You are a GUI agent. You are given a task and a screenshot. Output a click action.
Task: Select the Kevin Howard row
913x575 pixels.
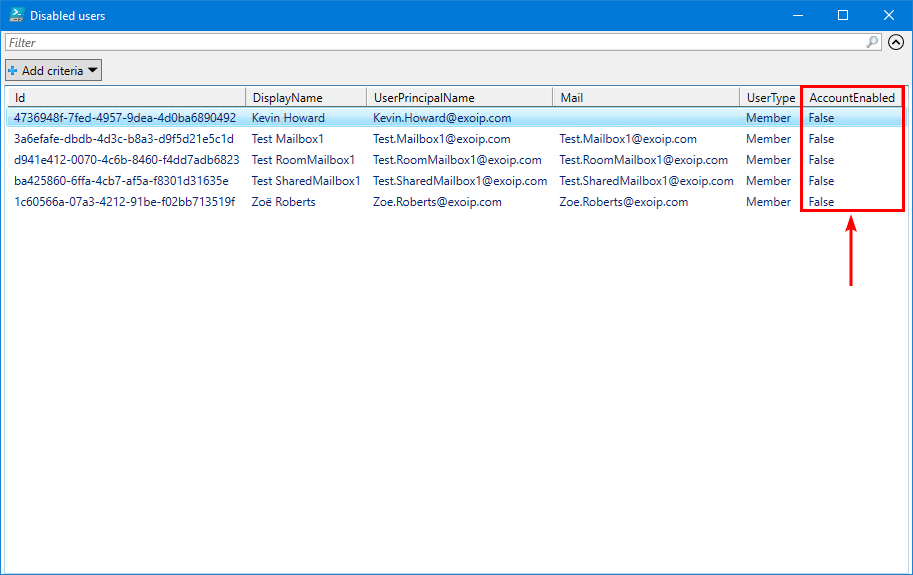click(x=288, y=118)
